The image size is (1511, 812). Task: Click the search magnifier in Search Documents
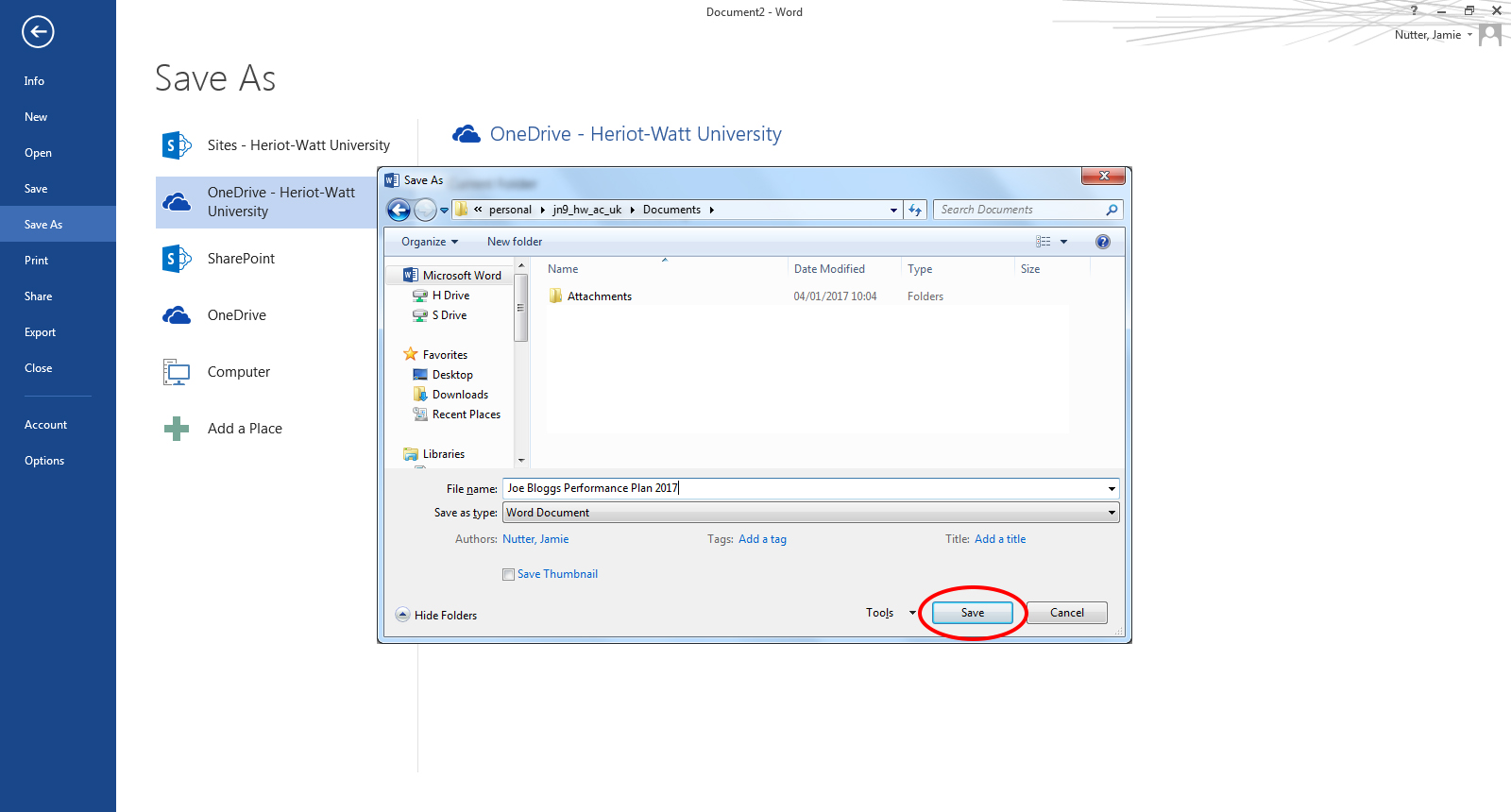[x=1112, y=210]
